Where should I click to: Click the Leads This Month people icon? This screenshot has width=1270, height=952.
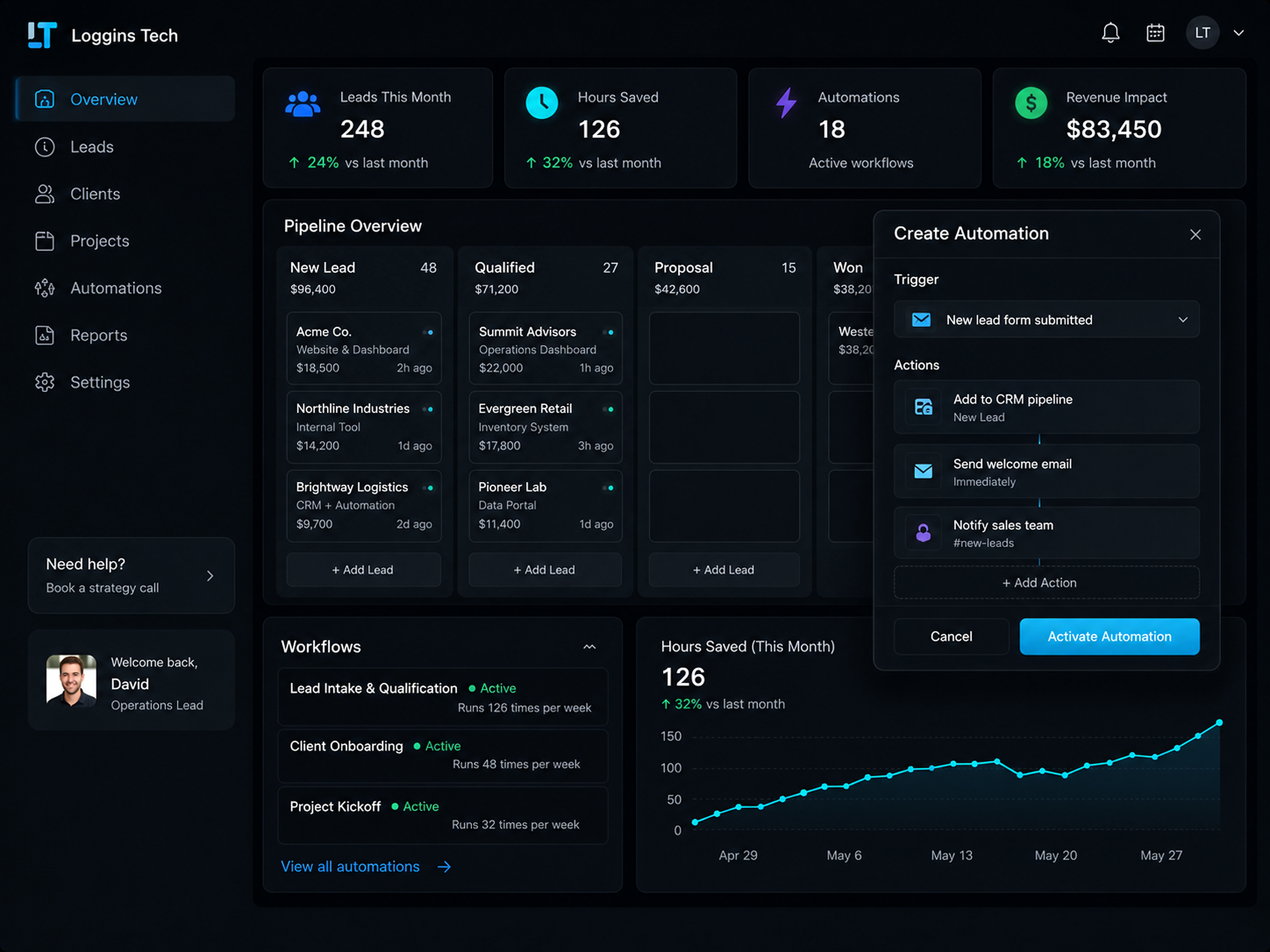point(303,104)
